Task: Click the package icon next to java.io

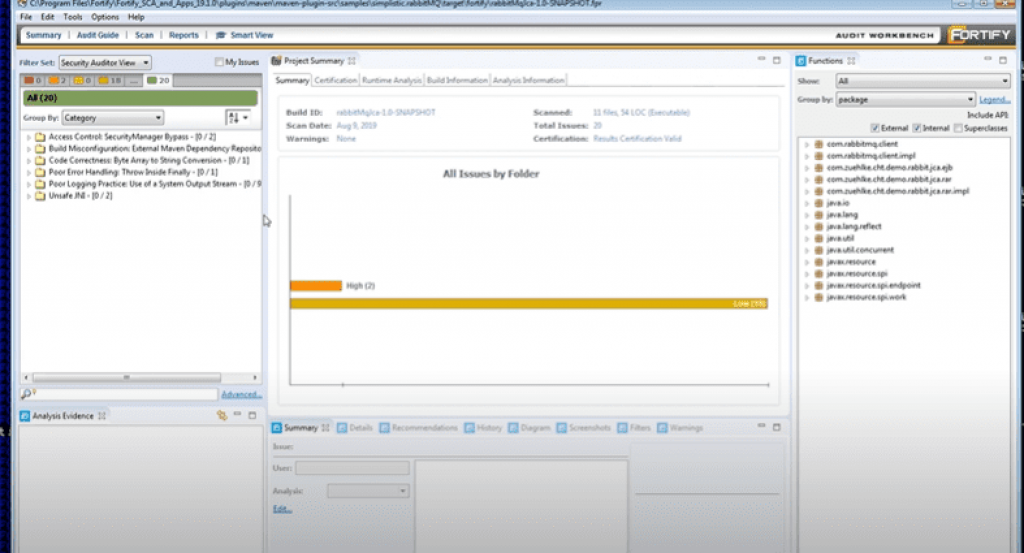Action: [x=819, y=203]
